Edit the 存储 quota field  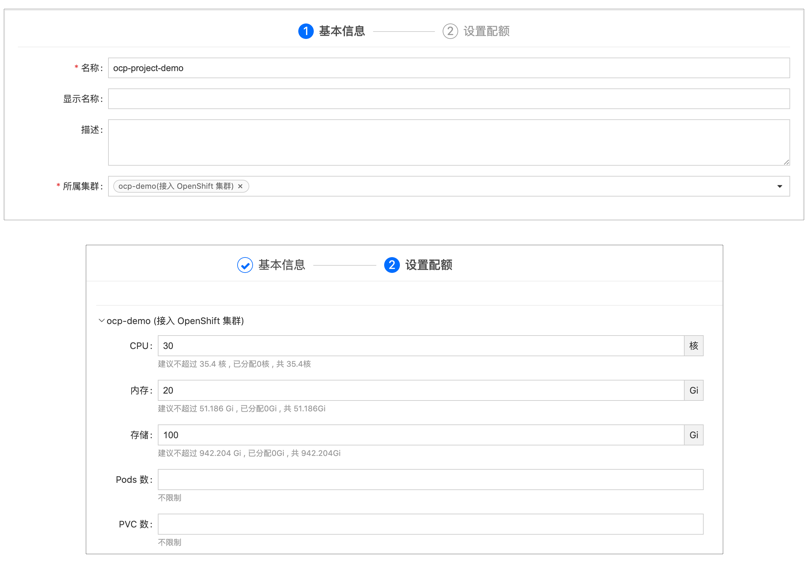(420, 435)
